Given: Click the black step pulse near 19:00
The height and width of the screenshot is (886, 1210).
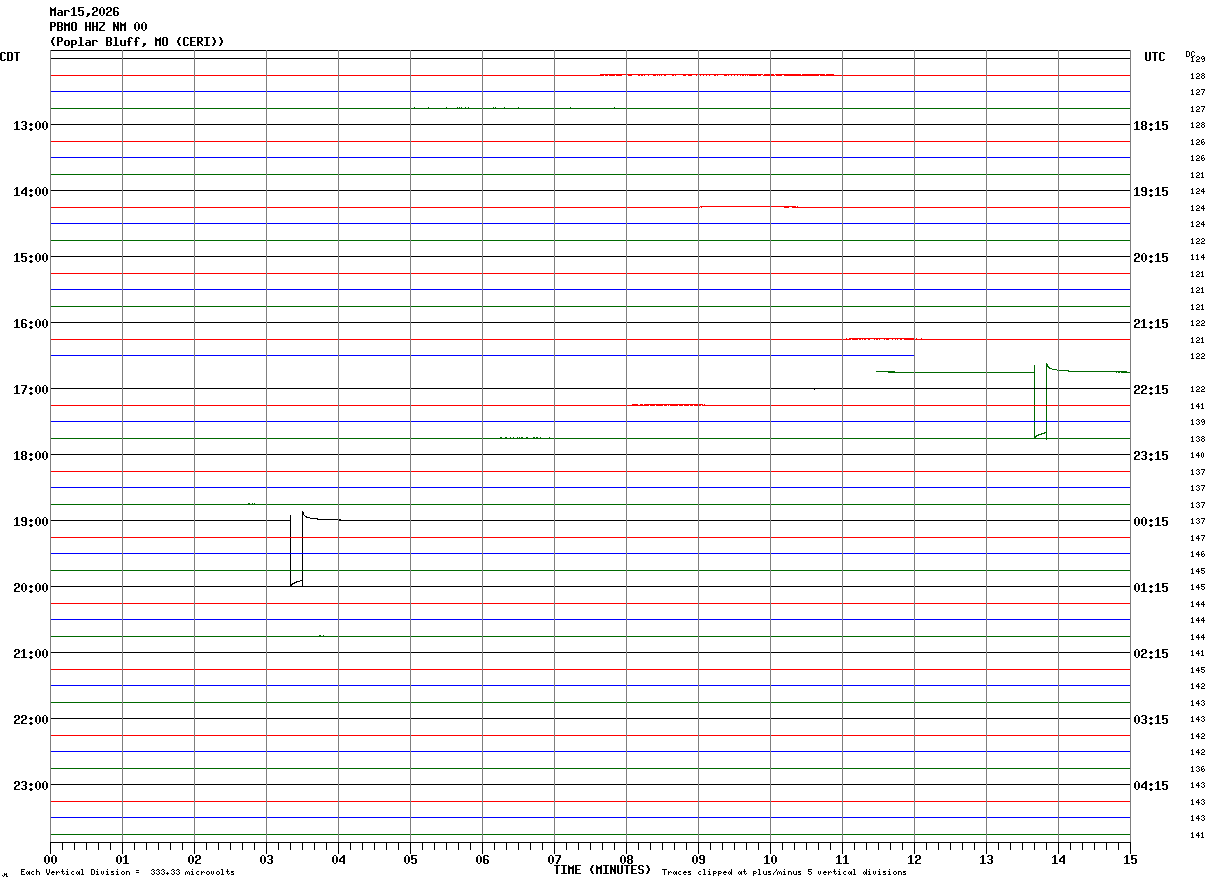Looking at the screenshot, I should [297, 550].
